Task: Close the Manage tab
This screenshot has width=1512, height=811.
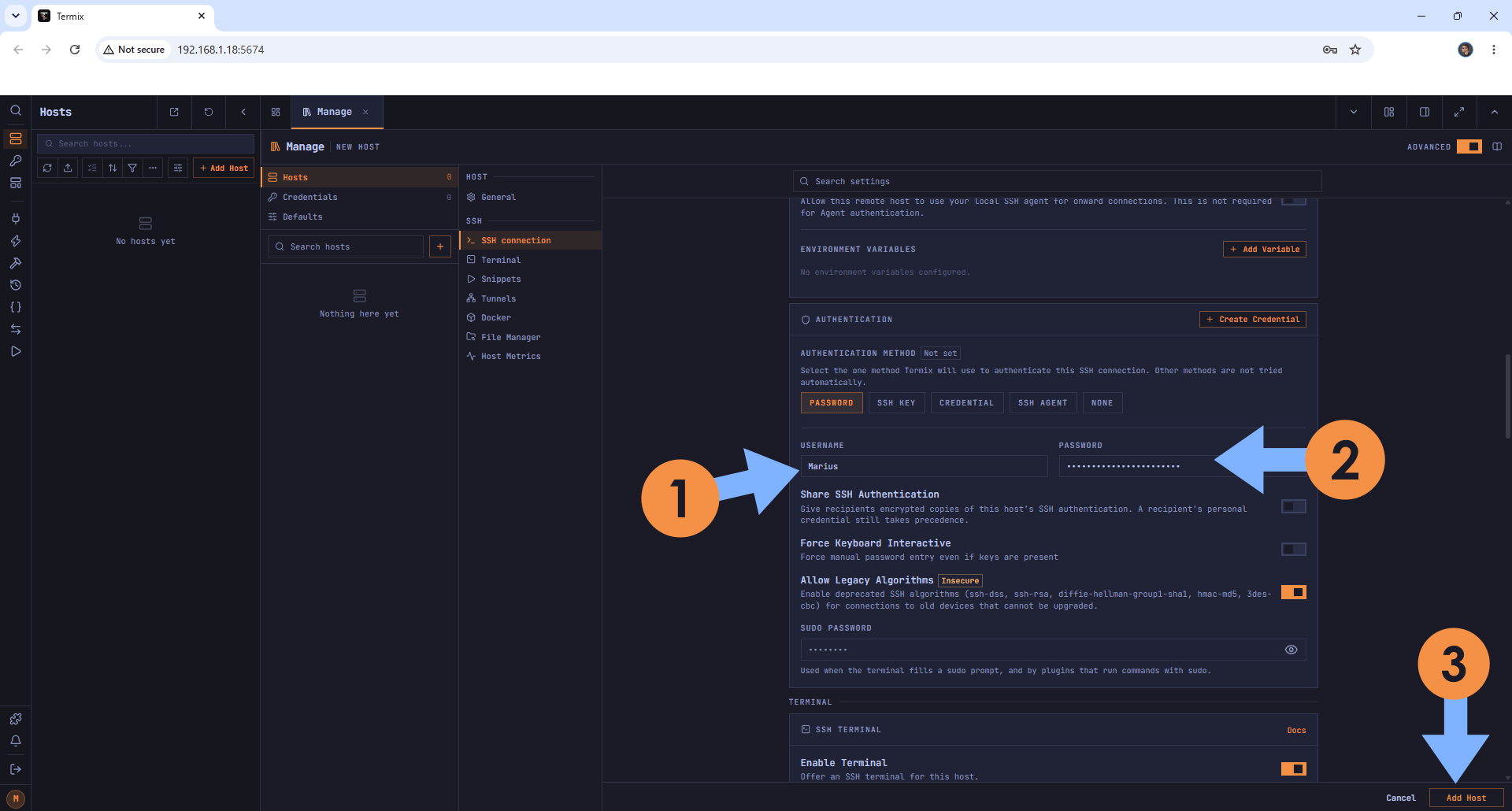Action: click(365, 112)
